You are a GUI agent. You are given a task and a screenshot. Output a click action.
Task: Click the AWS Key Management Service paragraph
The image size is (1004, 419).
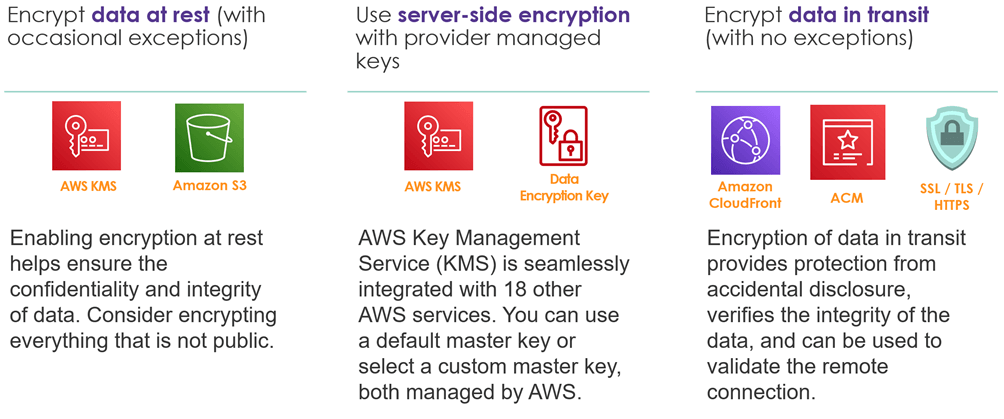tap(494, 315)
